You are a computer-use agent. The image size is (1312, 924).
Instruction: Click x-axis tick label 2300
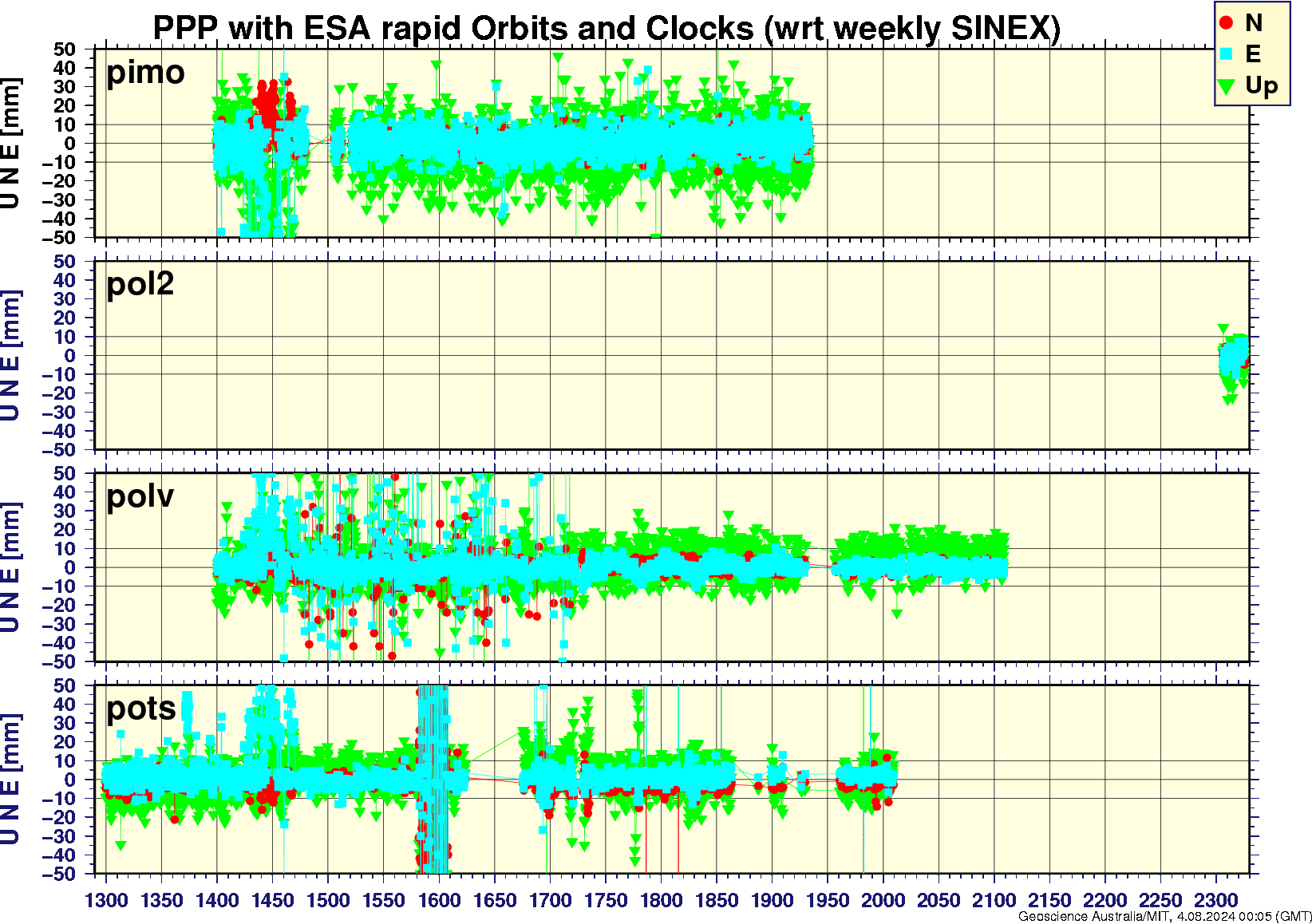pyautogui.click(x=1215, y=900)
